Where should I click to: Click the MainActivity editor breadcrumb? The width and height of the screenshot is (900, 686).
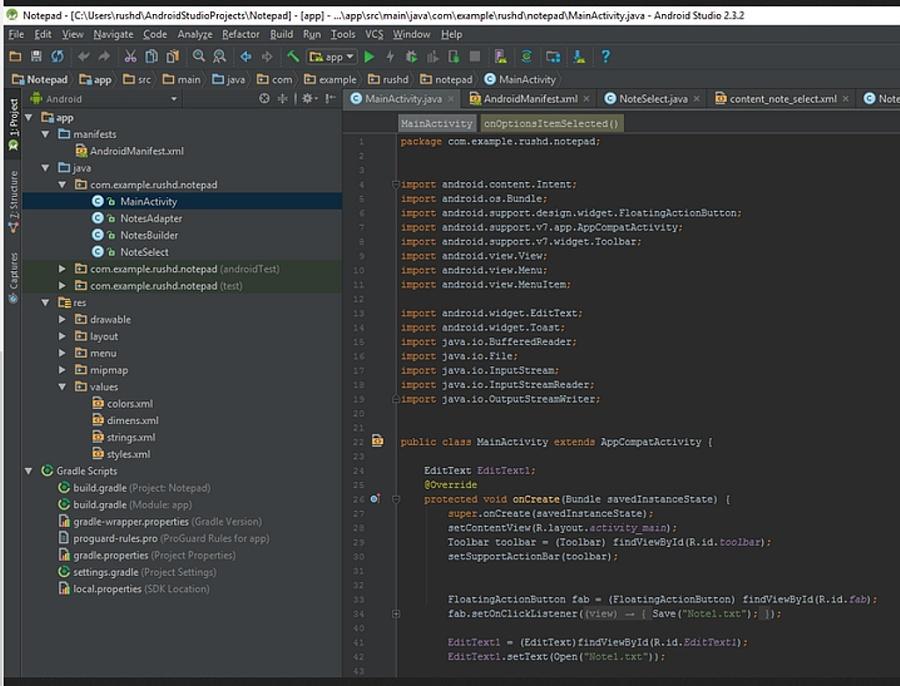coord(436,123)
